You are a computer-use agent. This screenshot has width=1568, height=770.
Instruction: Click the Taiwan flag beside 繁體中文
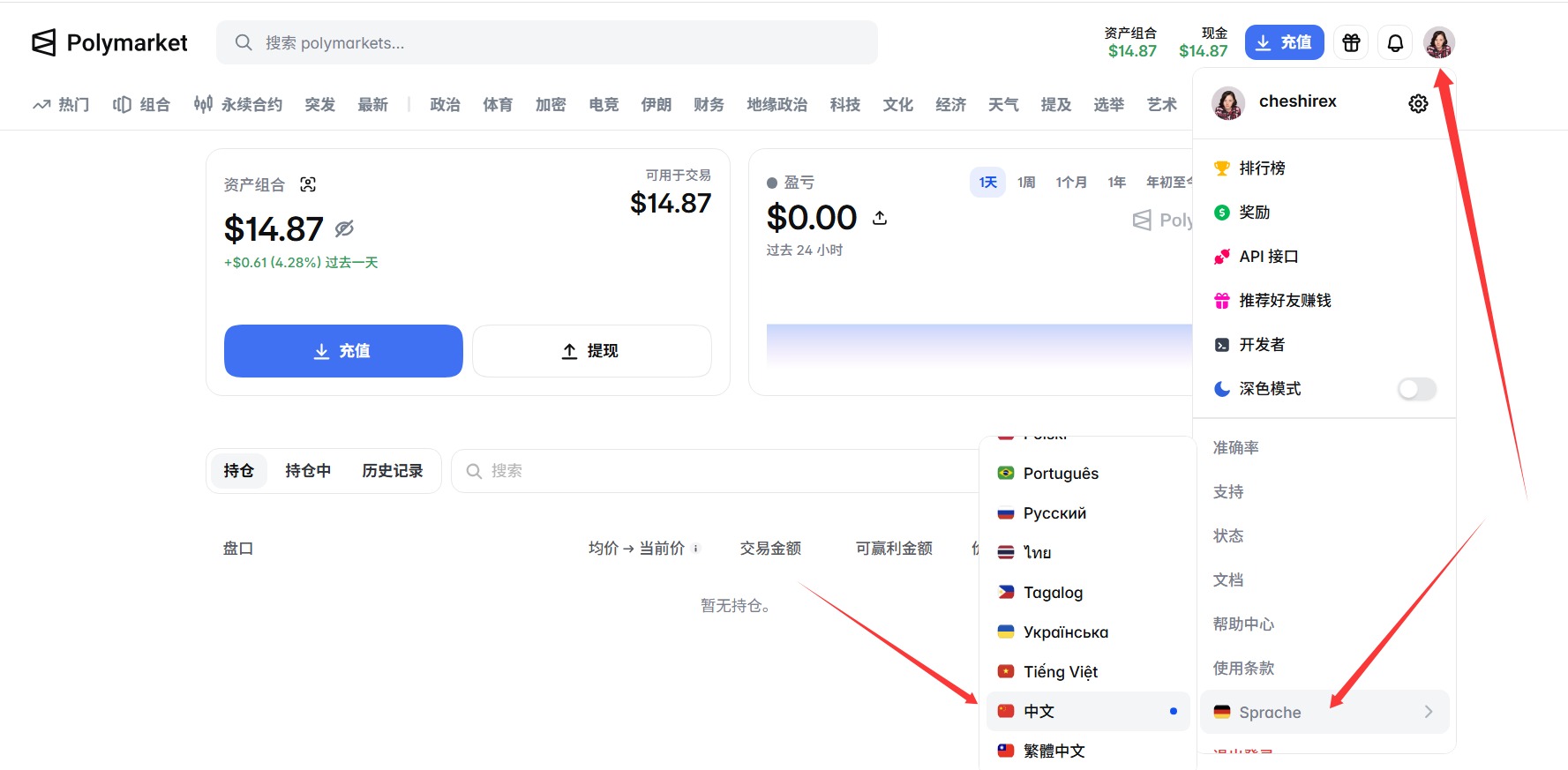[x=1006, y=751]
